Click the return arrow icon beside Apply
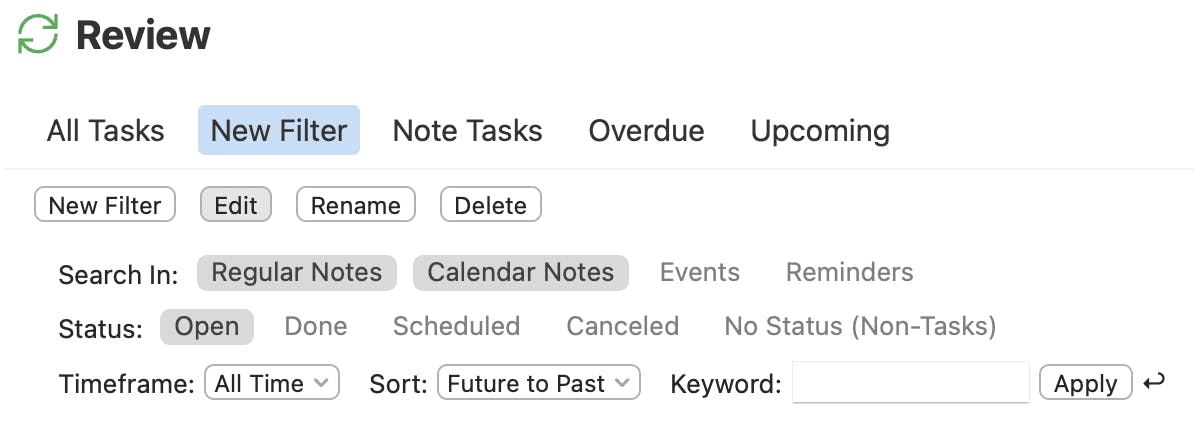The image size is (1194, 422). 1154,382
